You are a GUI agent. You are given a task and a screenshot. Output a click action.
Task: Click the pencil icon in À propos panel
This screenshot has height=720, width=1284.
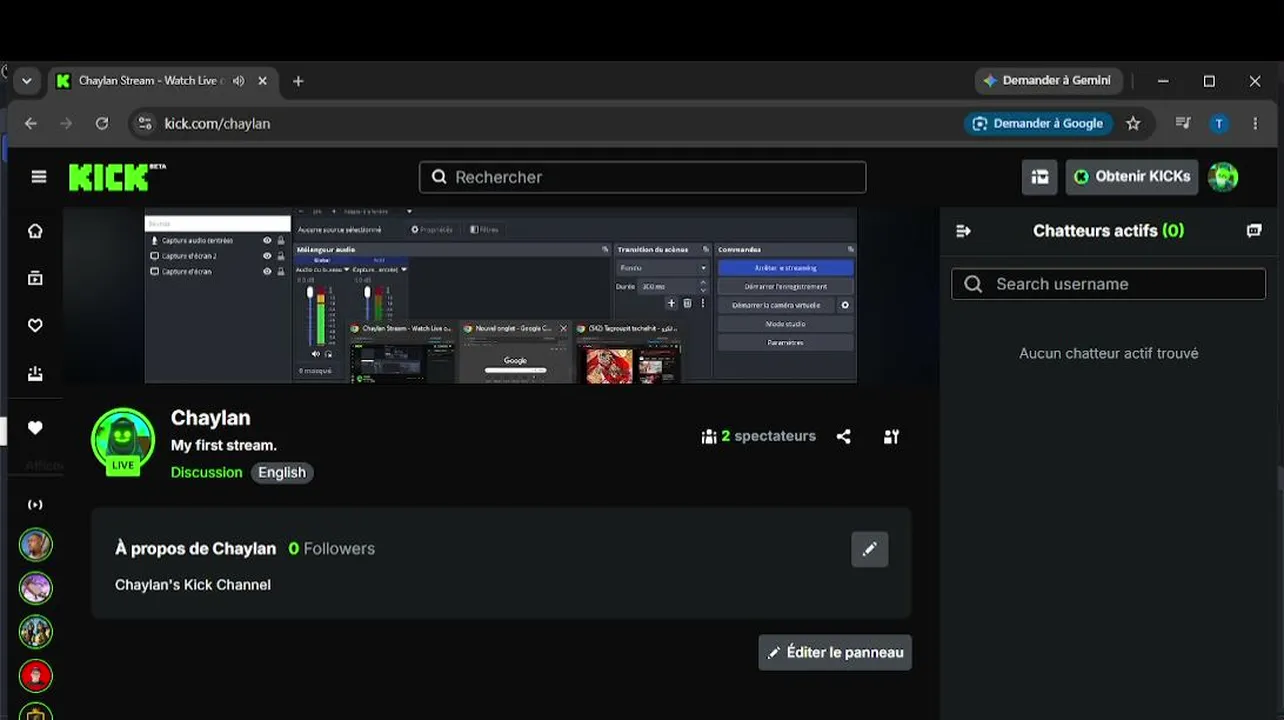click(870, 548)
